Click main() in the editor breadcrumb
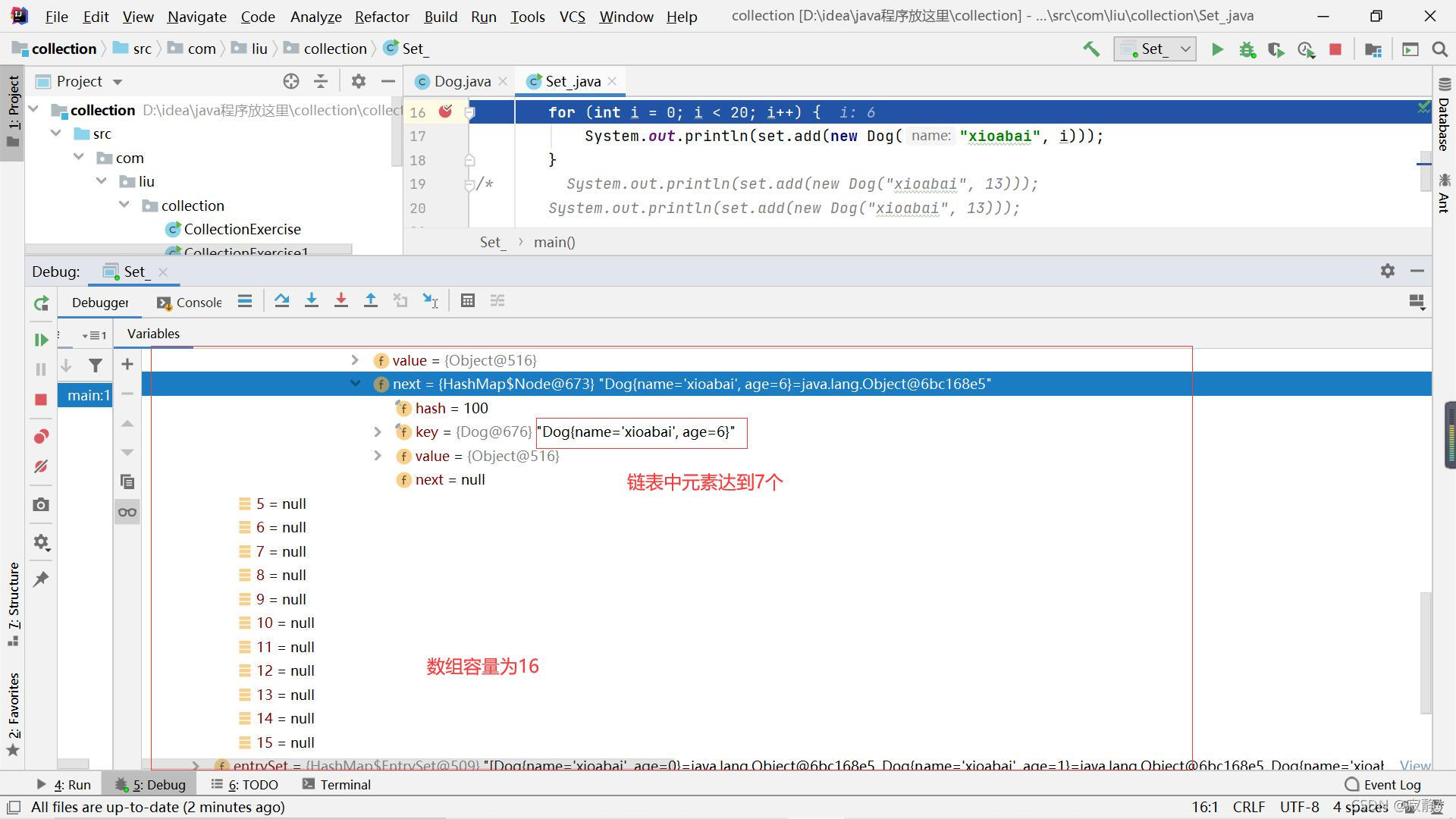The height and width of the screenshot is (819, 1456). pyautogui.click(x=554, y=242)
